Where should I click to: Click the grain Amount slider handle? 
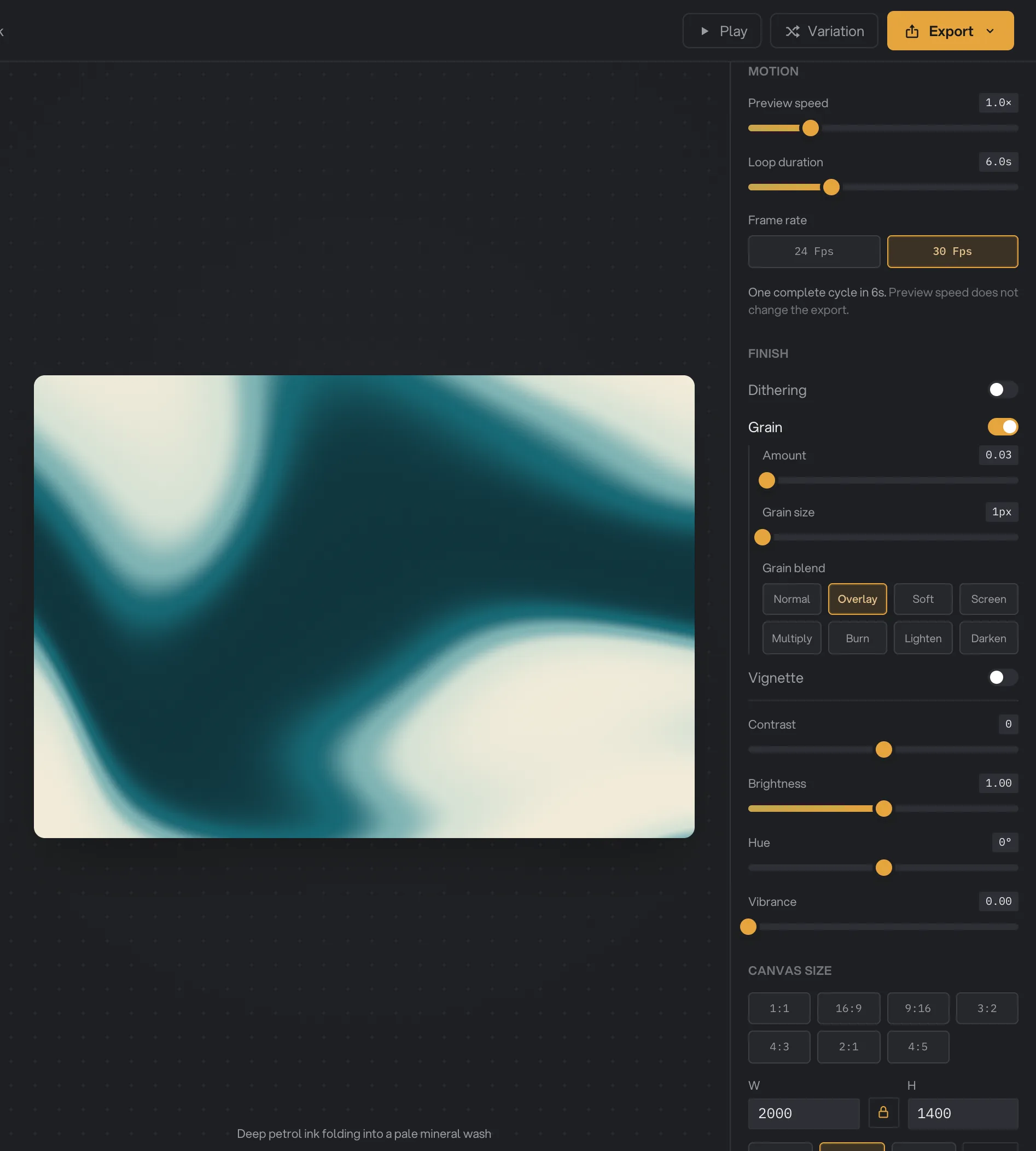(x=767, y=480)
